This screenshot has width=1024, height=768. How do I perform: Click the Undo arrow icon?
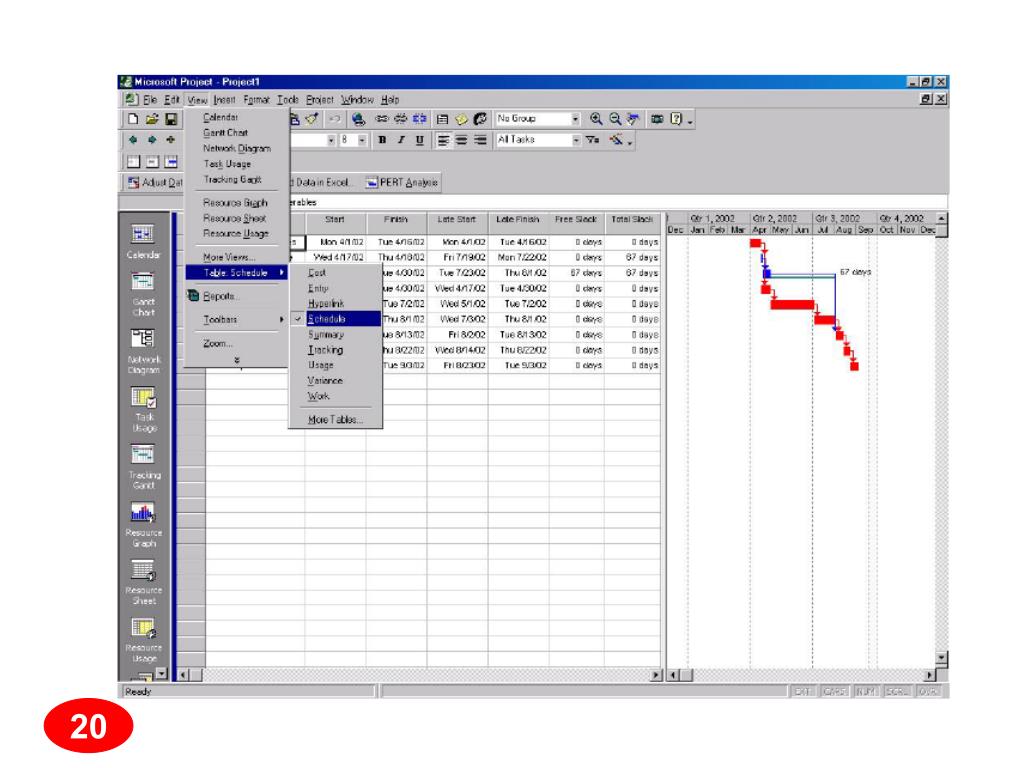(x=334, y=119)
